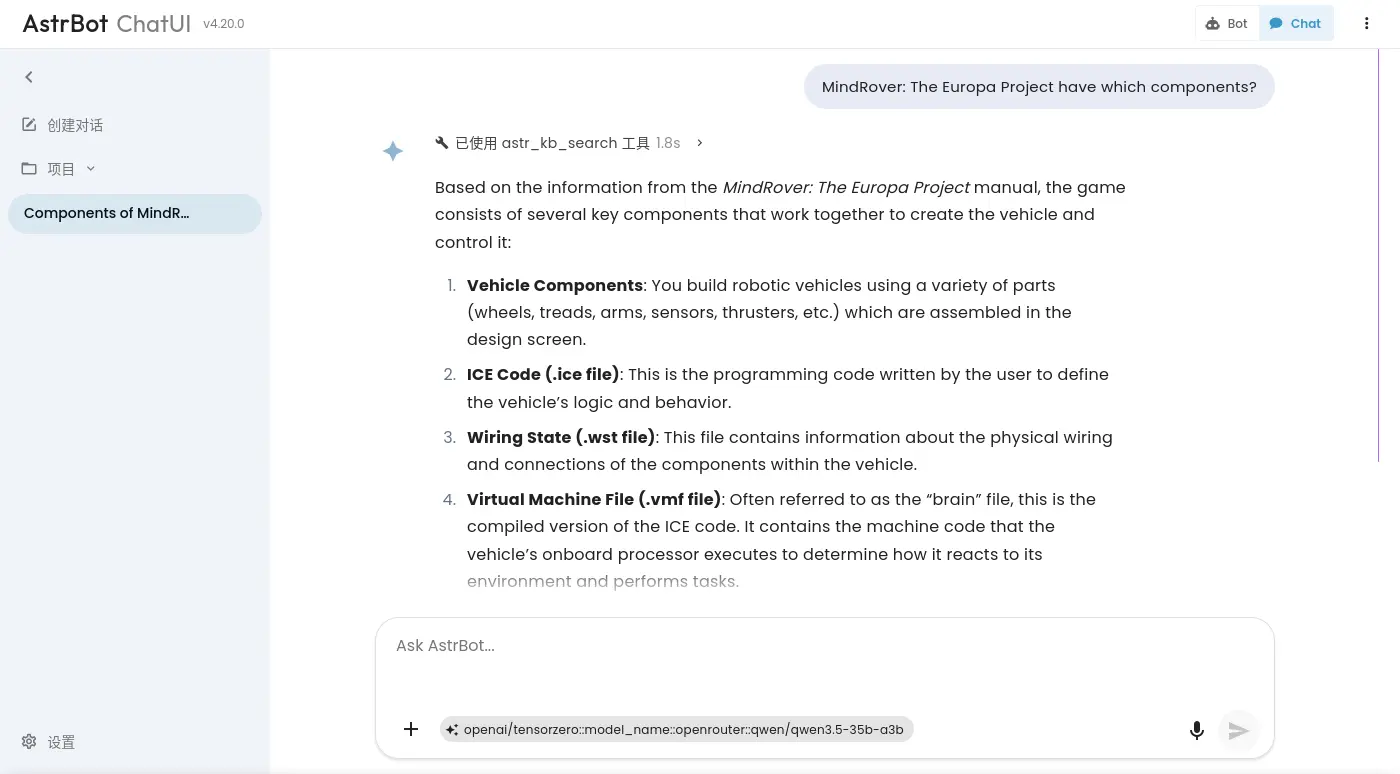The image size is (1400, 774).
Task: Click the sparkle assistant avatar icon
Action: pyautogui.click(x=393, y=151)
